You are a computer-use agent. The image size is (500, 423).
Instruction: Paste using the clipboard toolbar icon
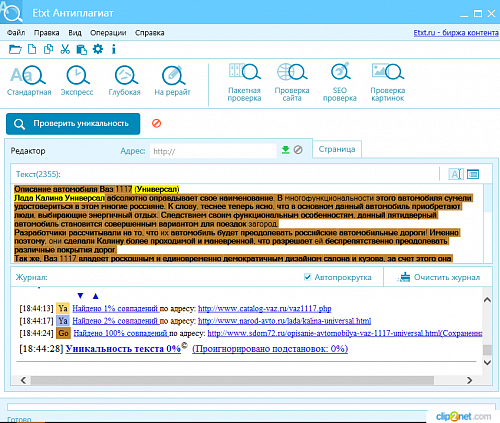(x=81, y=49)
